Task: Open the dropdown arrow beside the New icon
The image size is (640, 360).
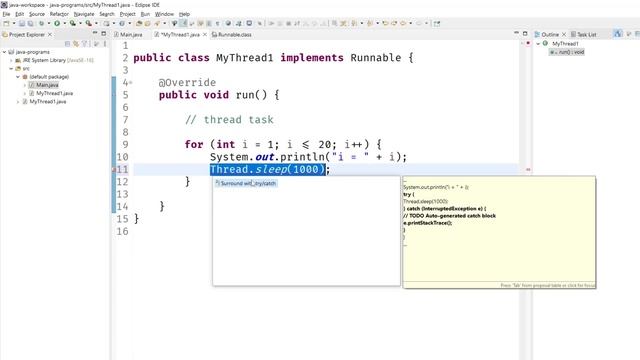Action: coord(13,23)
